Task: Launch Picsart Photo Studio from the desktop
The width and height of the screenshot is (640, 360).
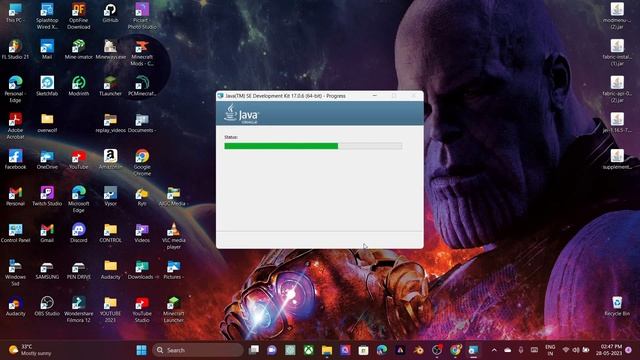Action: [x=142, y=16]
